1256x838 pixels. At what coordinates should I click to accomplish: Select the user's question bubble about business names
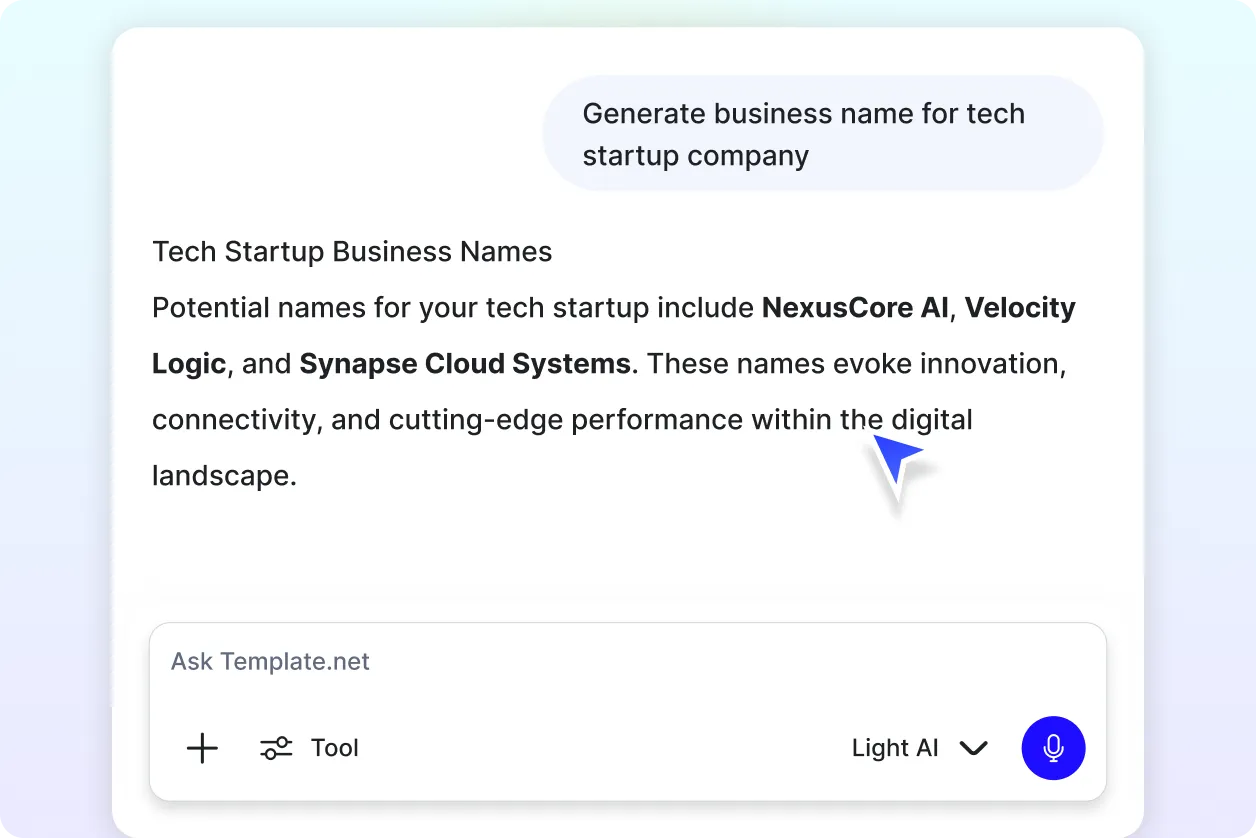click(822, 133)
